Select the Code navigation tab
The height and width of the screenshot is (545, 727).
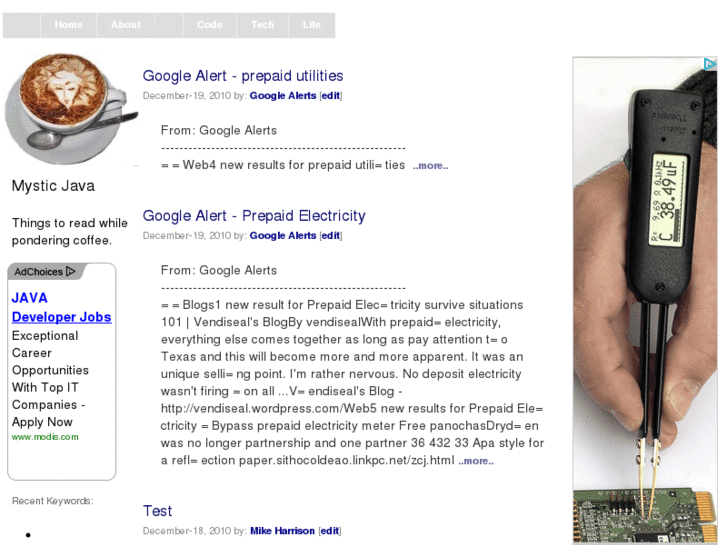210,25
